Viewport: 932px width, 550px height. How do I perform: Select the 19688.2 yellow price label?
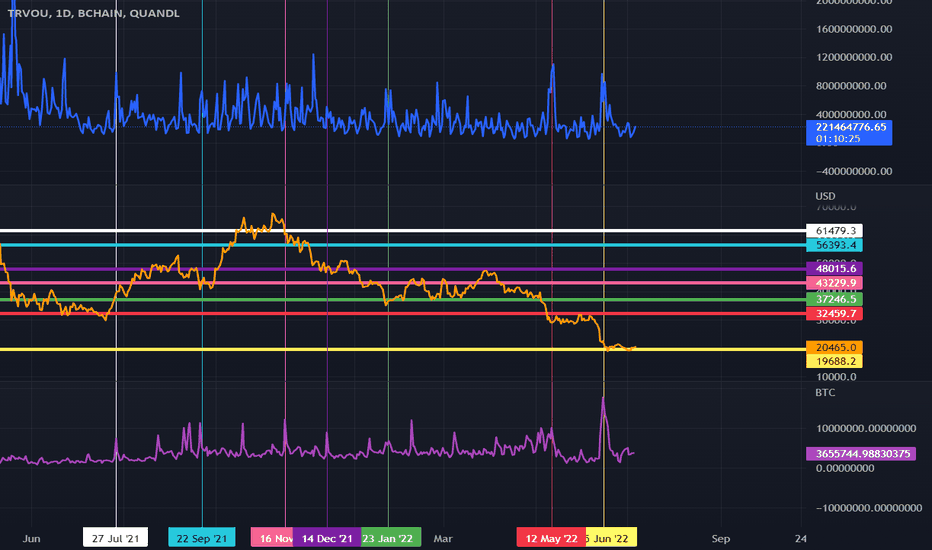click(x=835, y=361)
